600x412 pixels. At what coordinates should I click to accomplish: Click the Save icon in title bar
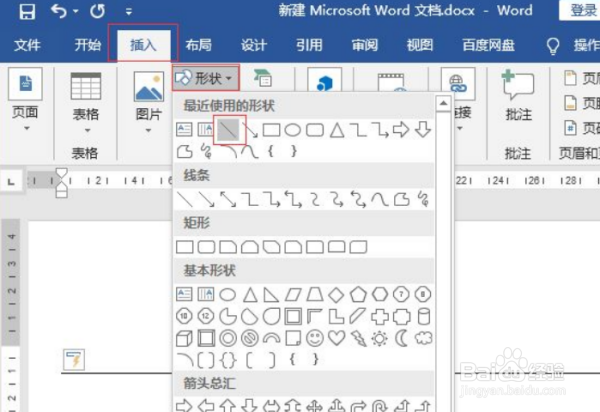[27, 11]
